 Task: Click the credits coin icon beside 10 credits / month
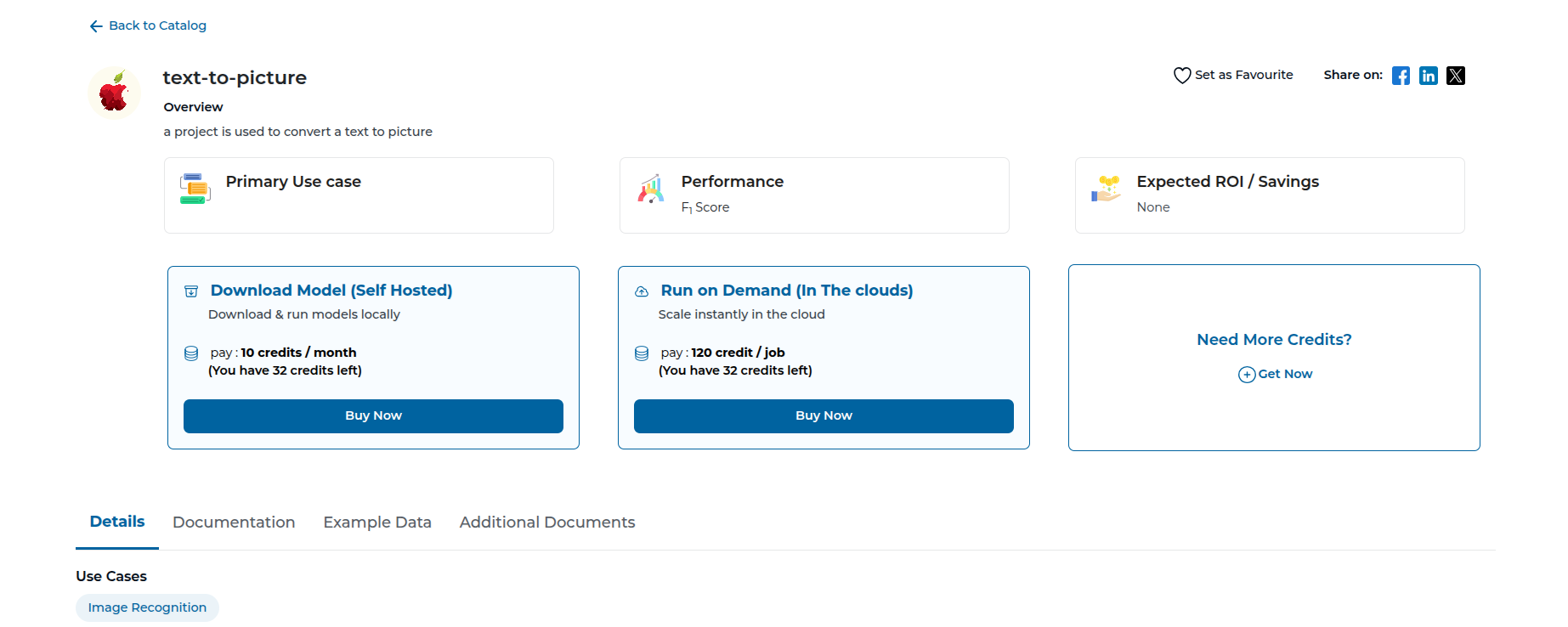(x=191, y=353)
